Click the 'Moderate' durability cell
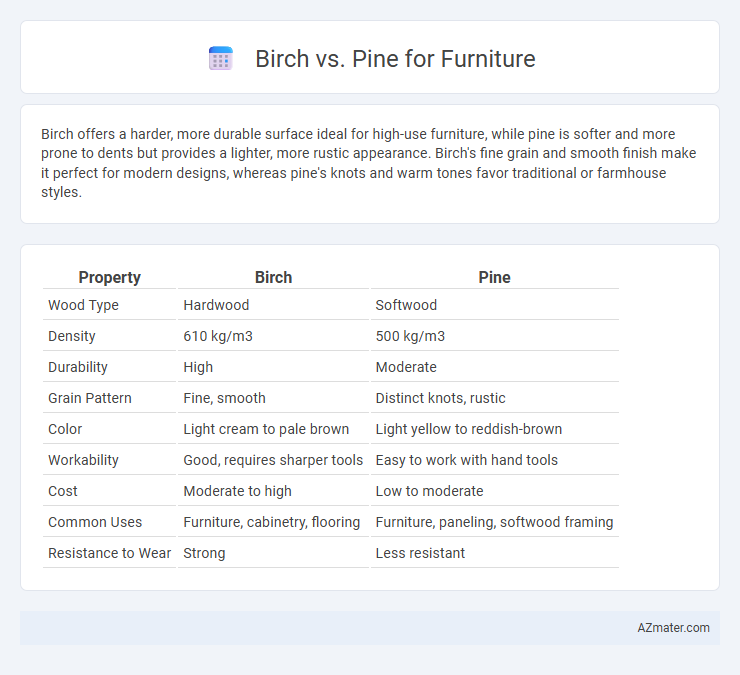 coord(406,367)
